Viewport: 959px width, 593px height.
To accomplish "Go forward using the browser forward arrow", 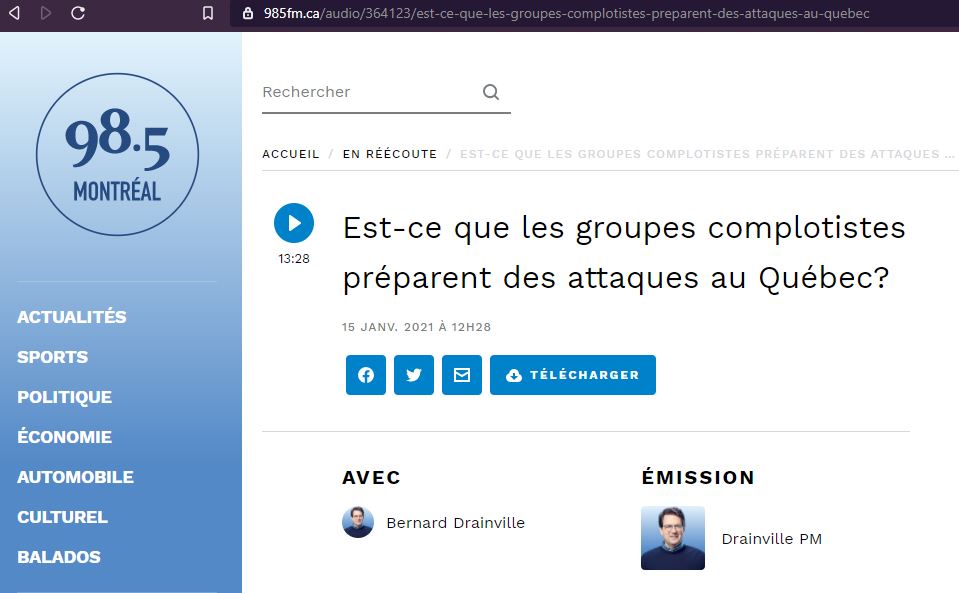I will coord(46,13).
